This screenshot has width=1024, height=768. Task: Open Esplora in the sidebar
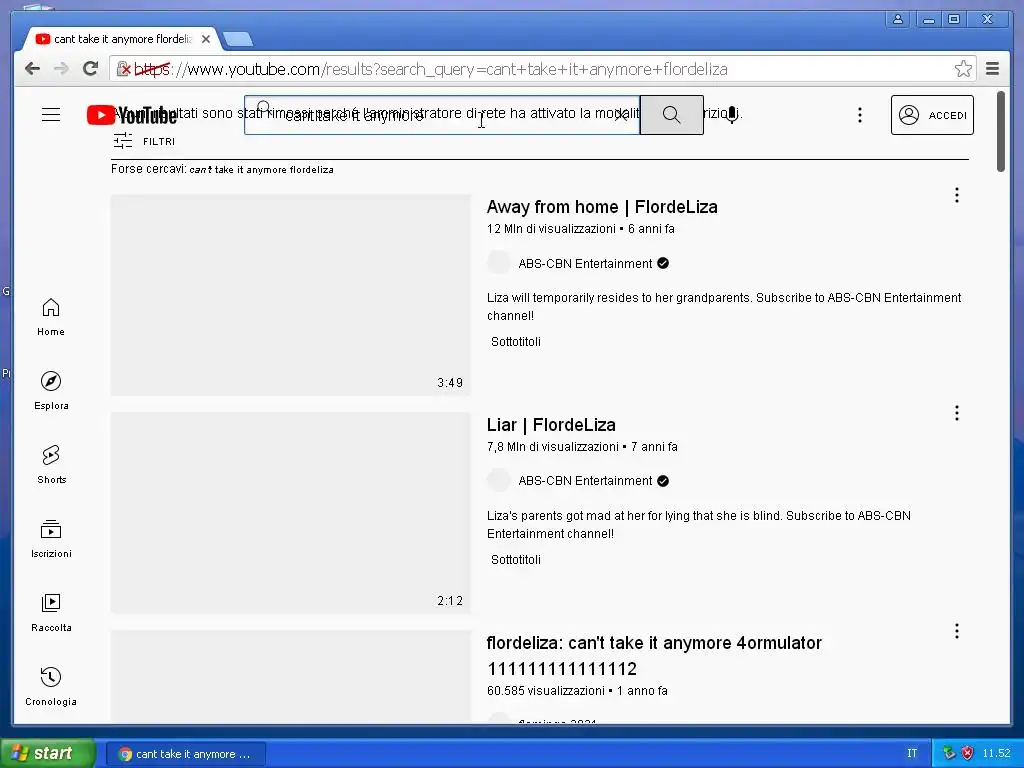[x=51, y=391]
